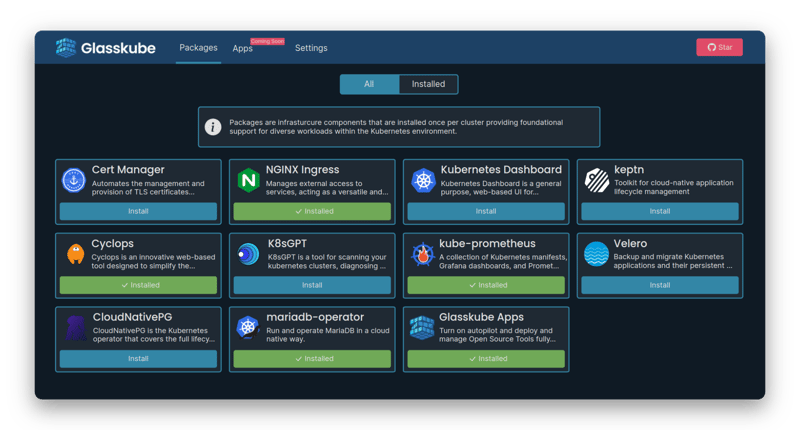Screen dimensions: 800x430
Task: Click the mariadb-operator icon
Action: click(248, 327)
